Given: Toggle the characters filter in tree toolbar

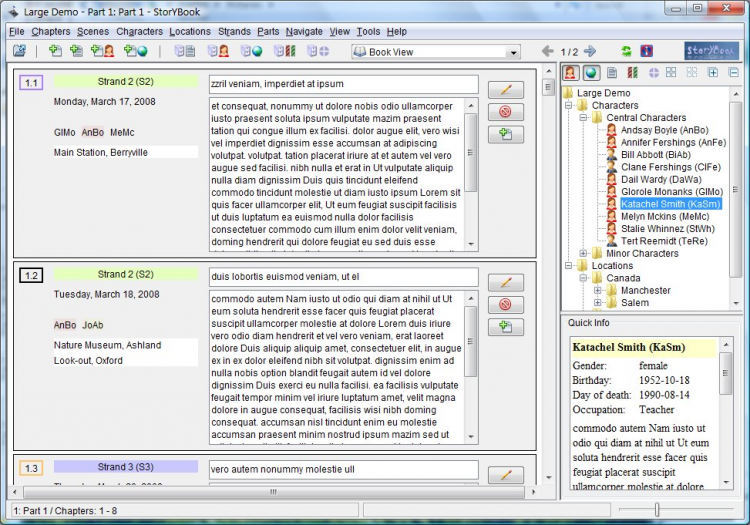Looking at the screenshot, I should coord(570,73).
